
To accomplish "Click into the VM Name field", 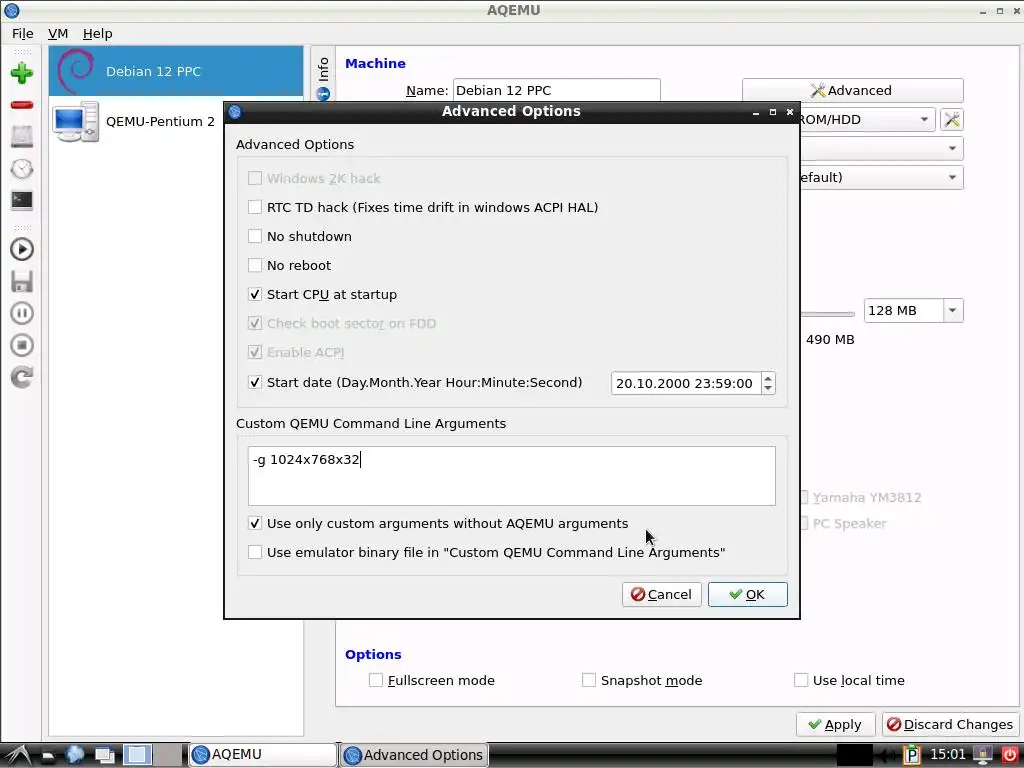I will click(x=556, y=90).
